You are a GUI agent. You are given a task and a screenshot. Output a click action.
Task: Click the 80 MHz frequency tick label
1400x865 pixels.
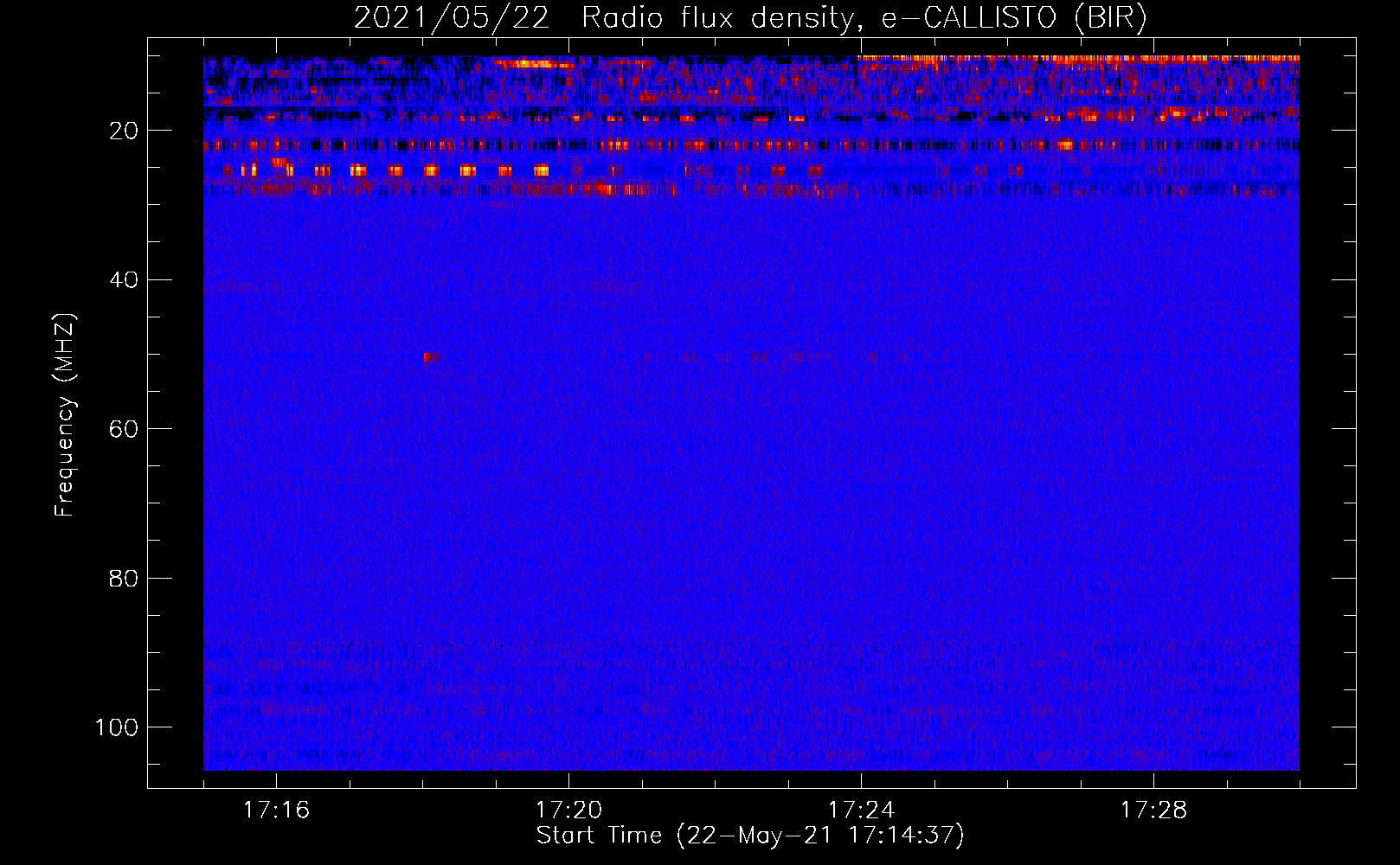tap(124, 578)
